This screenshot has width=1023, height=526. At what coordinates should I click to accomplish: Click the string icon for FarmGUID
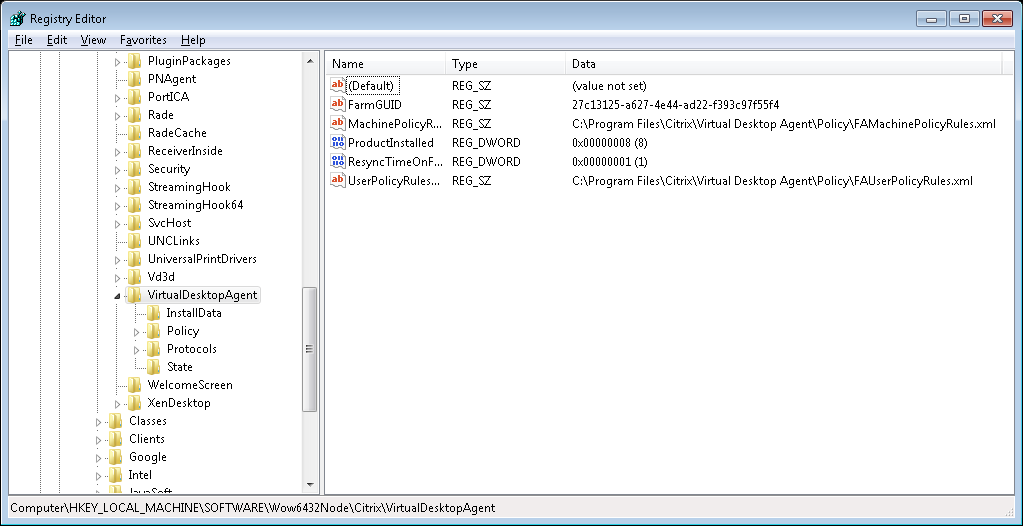tap(337, 104)
